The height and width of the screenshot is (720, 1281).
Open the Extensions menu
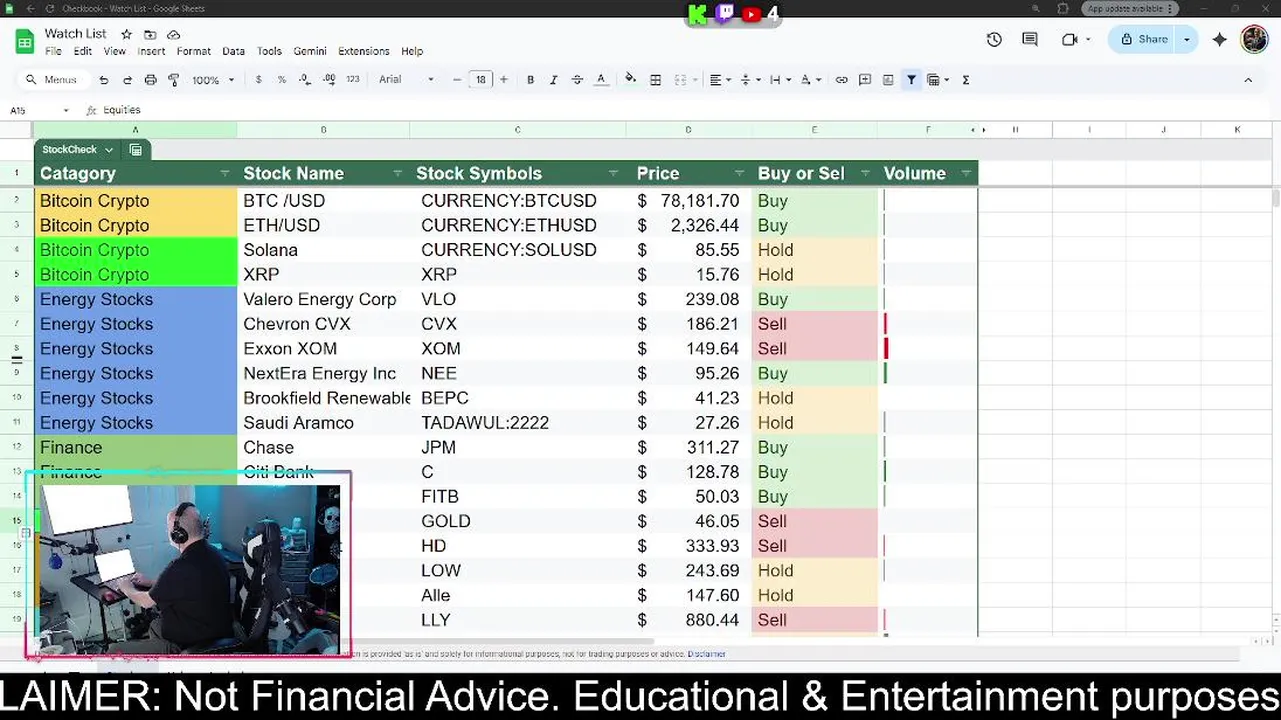[x=363, y=51]
